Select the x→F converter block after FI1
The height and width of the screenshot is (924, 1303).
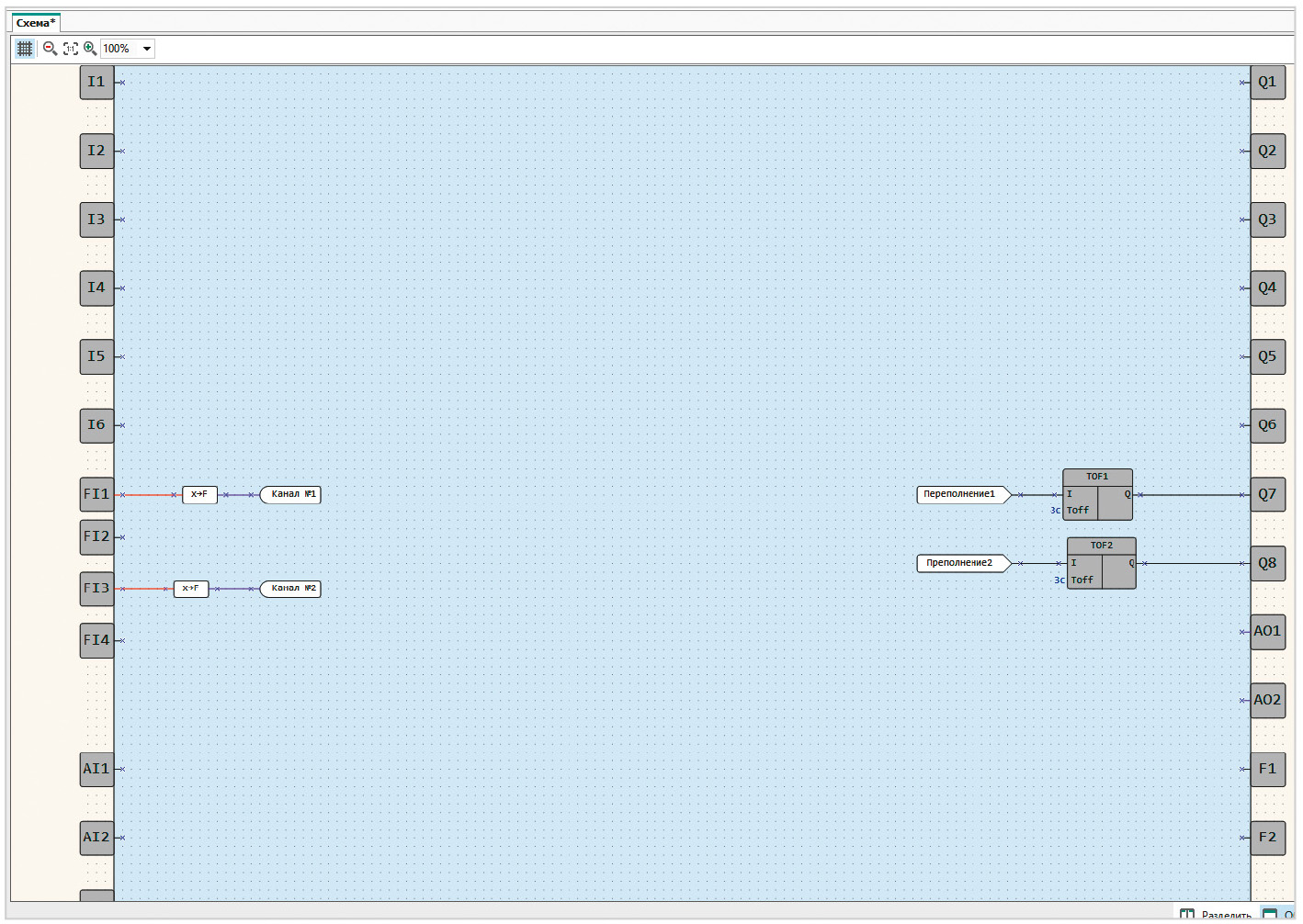[x=199, y=494]
